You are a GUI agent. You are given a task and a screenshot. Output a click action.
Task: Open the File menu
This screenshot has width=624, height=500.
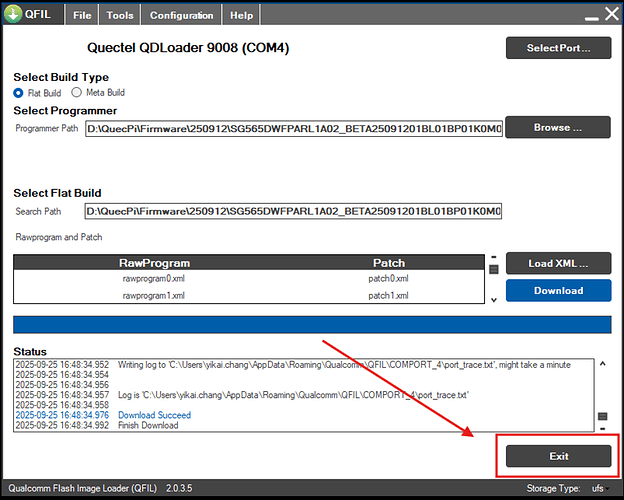click(82, 15)
